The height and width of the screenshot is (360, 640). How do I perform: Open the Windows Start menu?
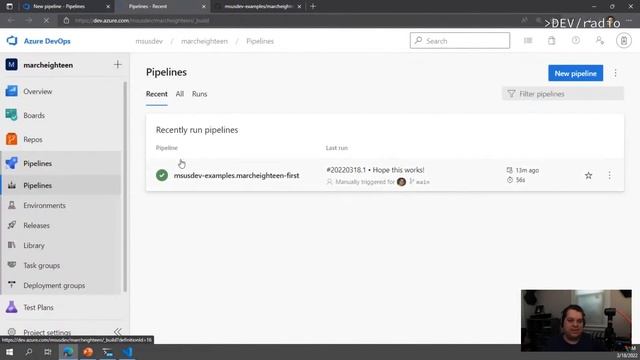[x=9, y=352]
